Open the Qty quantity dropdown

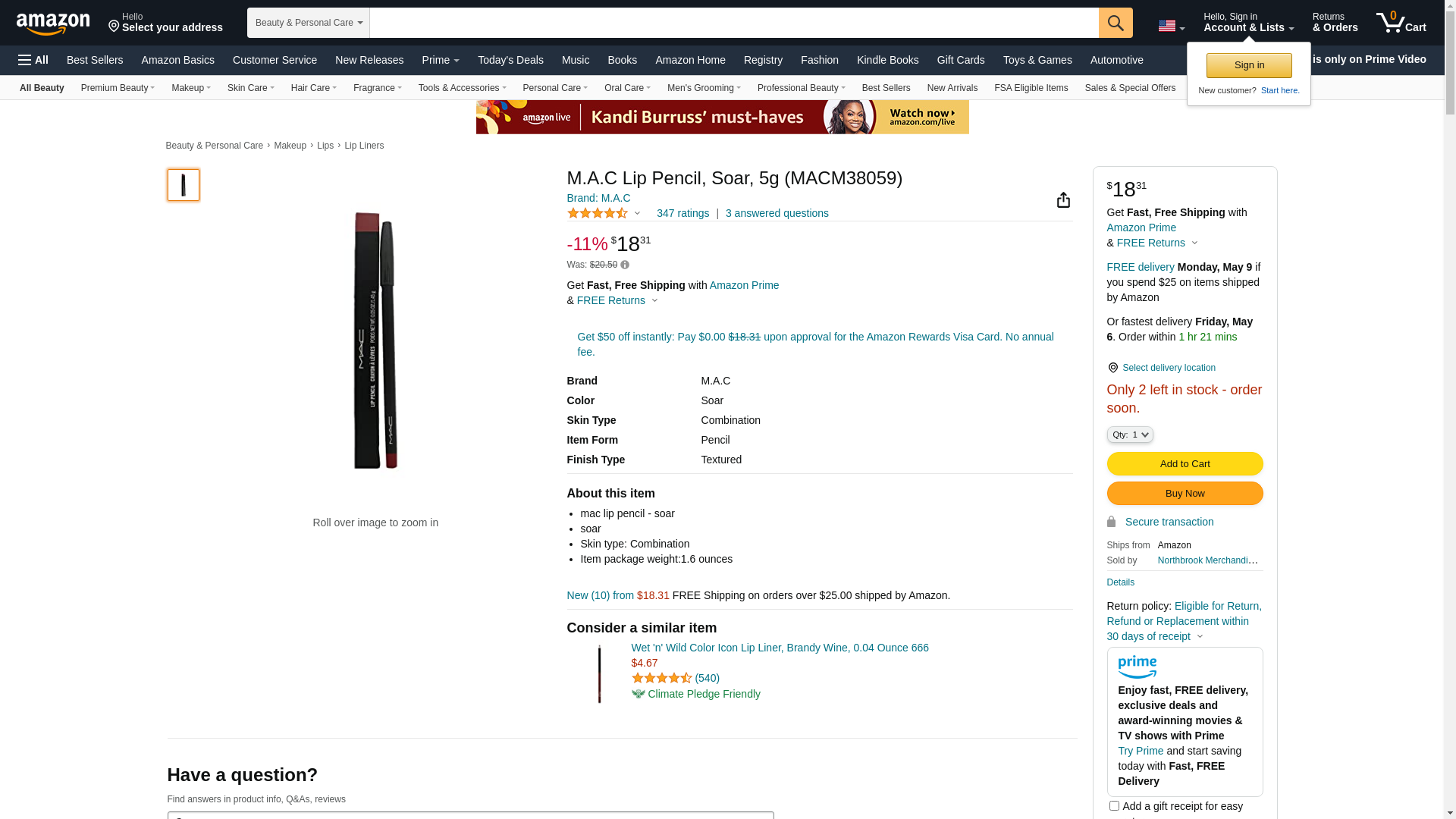point(1130,435)
